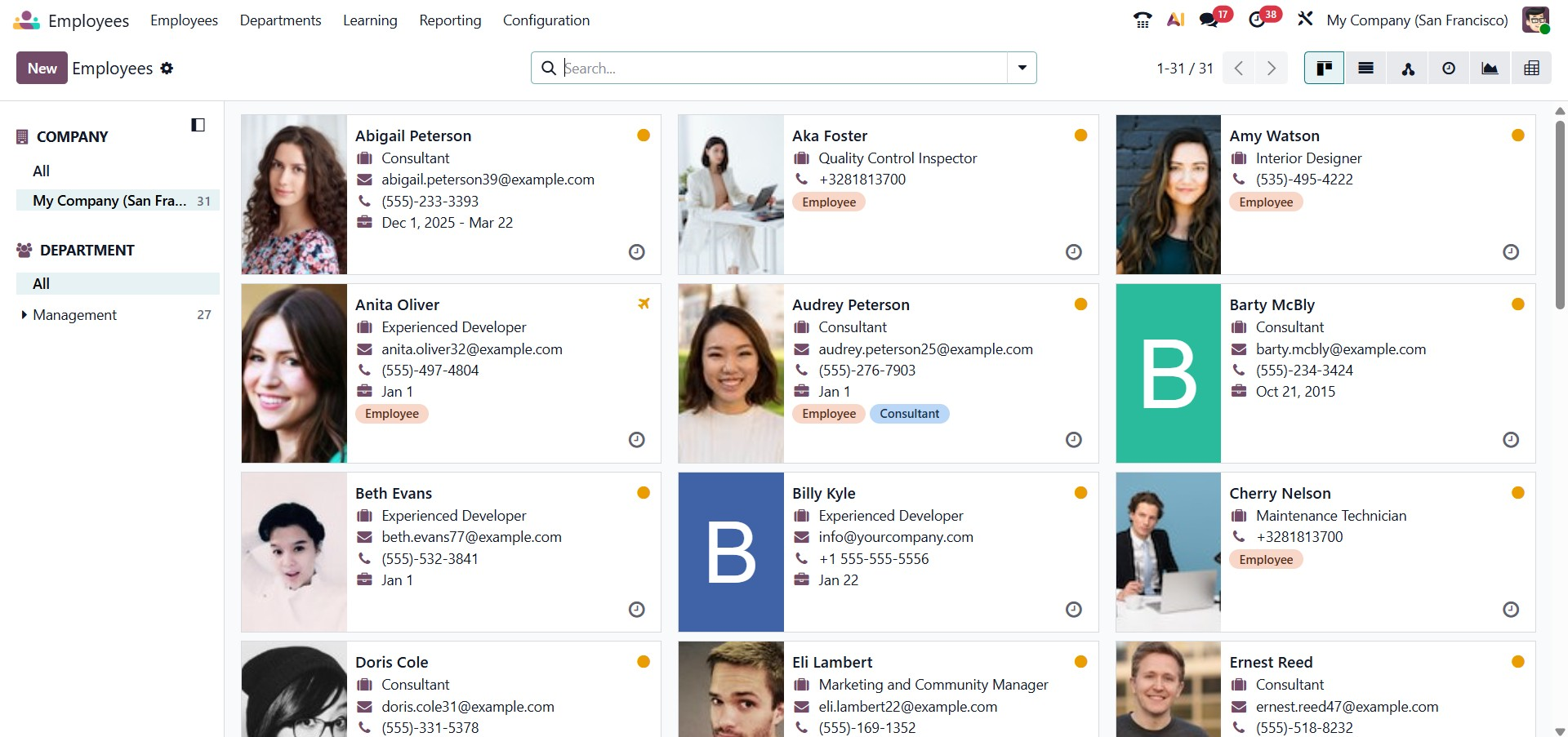Open the debug tools wrench icon
The width and height of the screenshot is (1568, 737).
pyautogui.click(x=1305, y=19)
